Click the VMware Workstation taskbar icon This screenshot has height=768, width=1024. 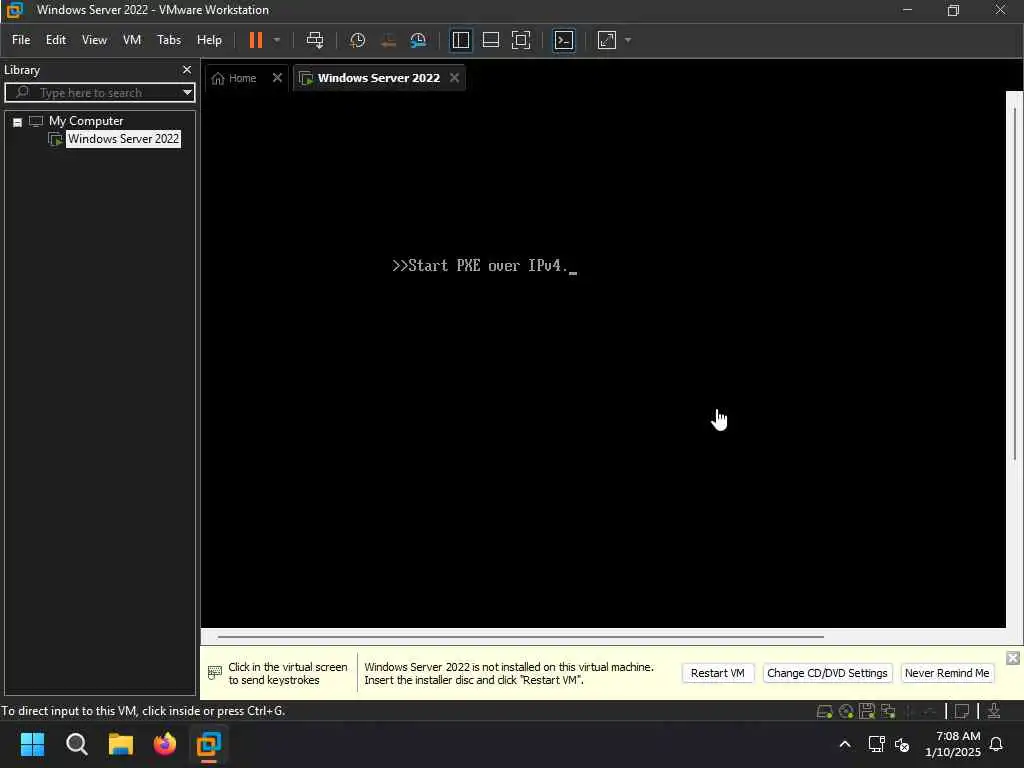tap(209, 744)
